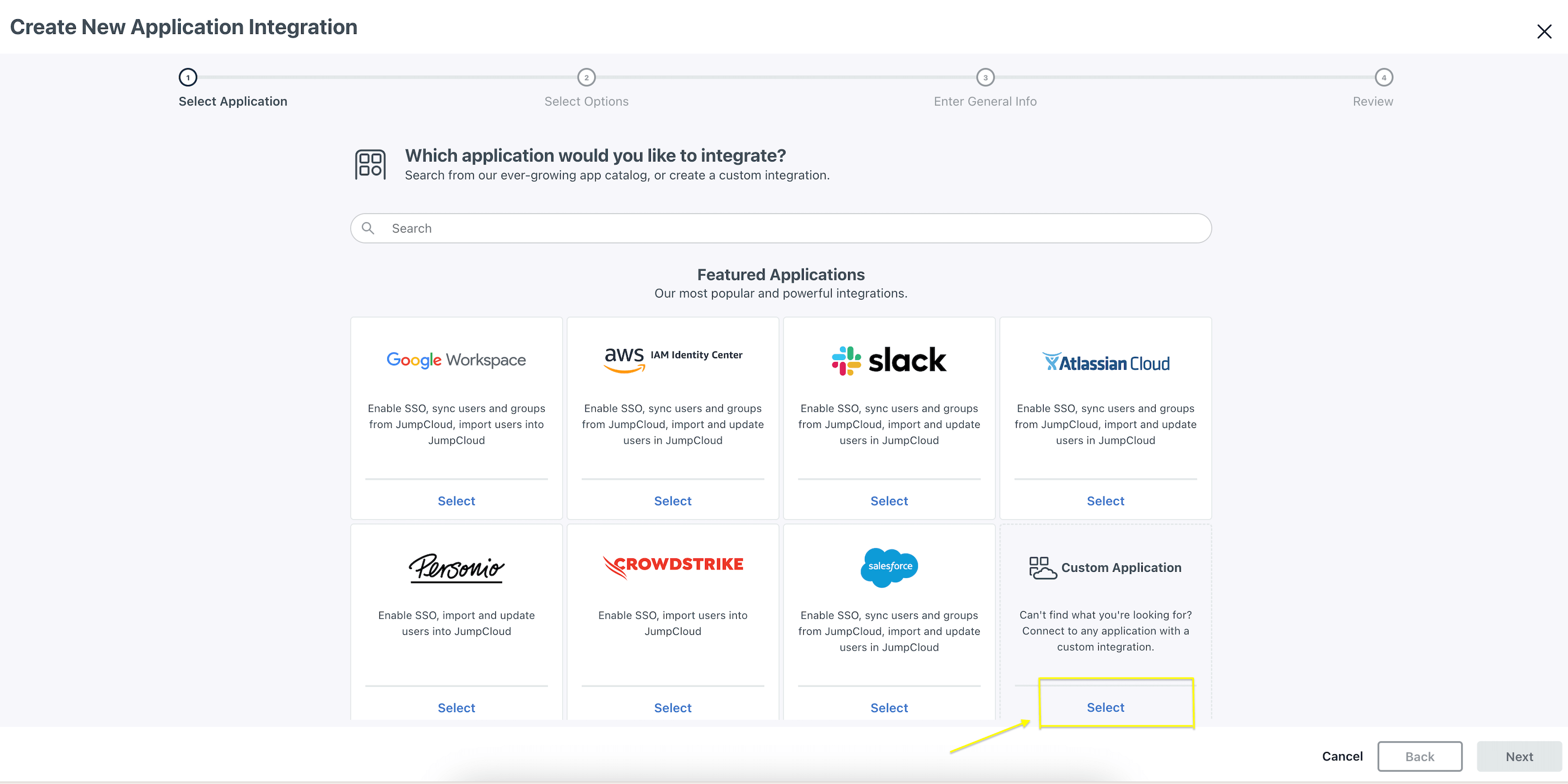Focus the application Search field

pos(781,228)
